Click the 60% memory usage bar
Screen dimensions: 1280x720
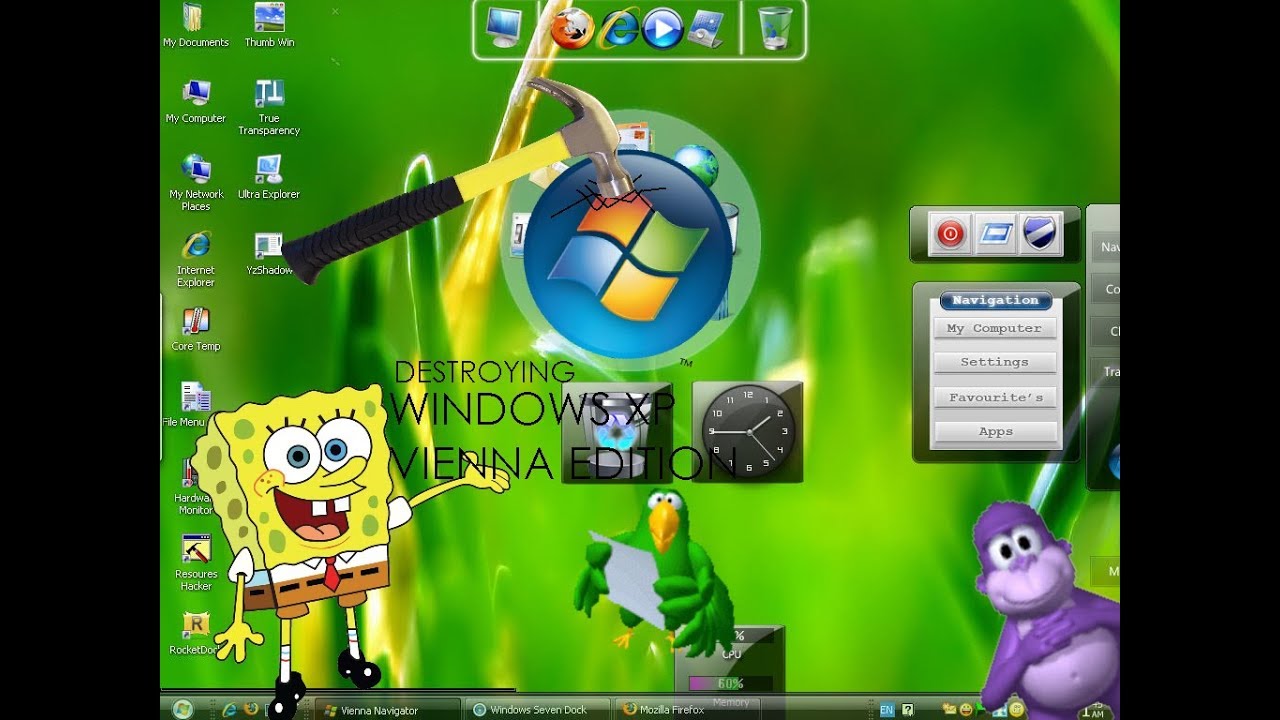coord(730,684)
